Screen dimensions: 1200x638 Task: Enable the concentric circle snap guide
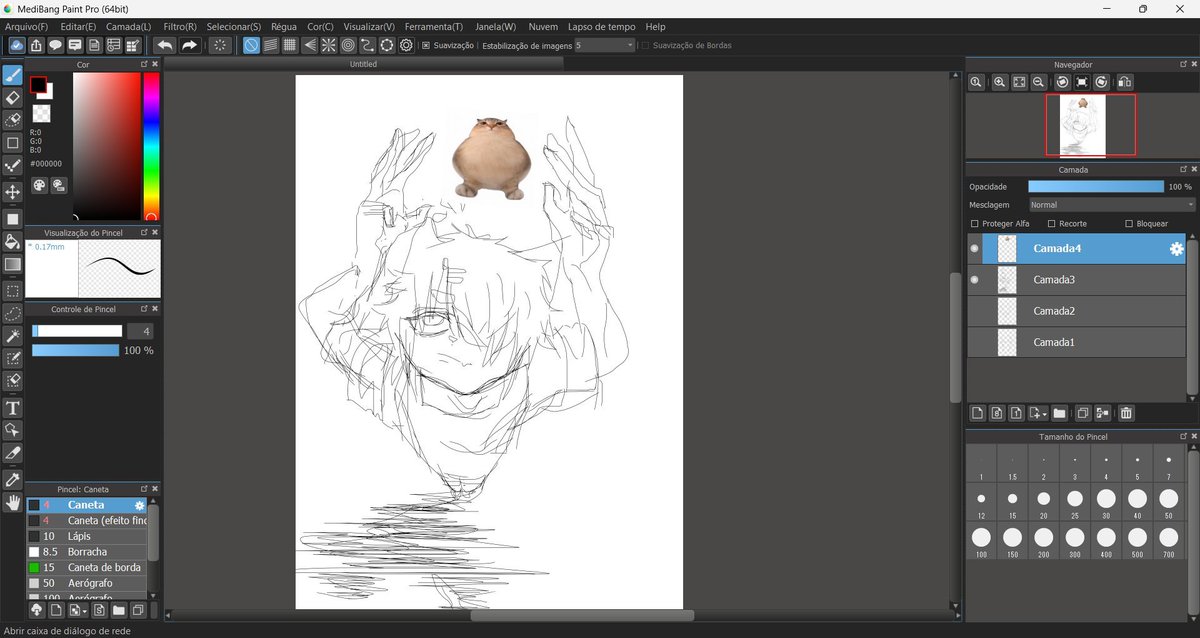348,45
